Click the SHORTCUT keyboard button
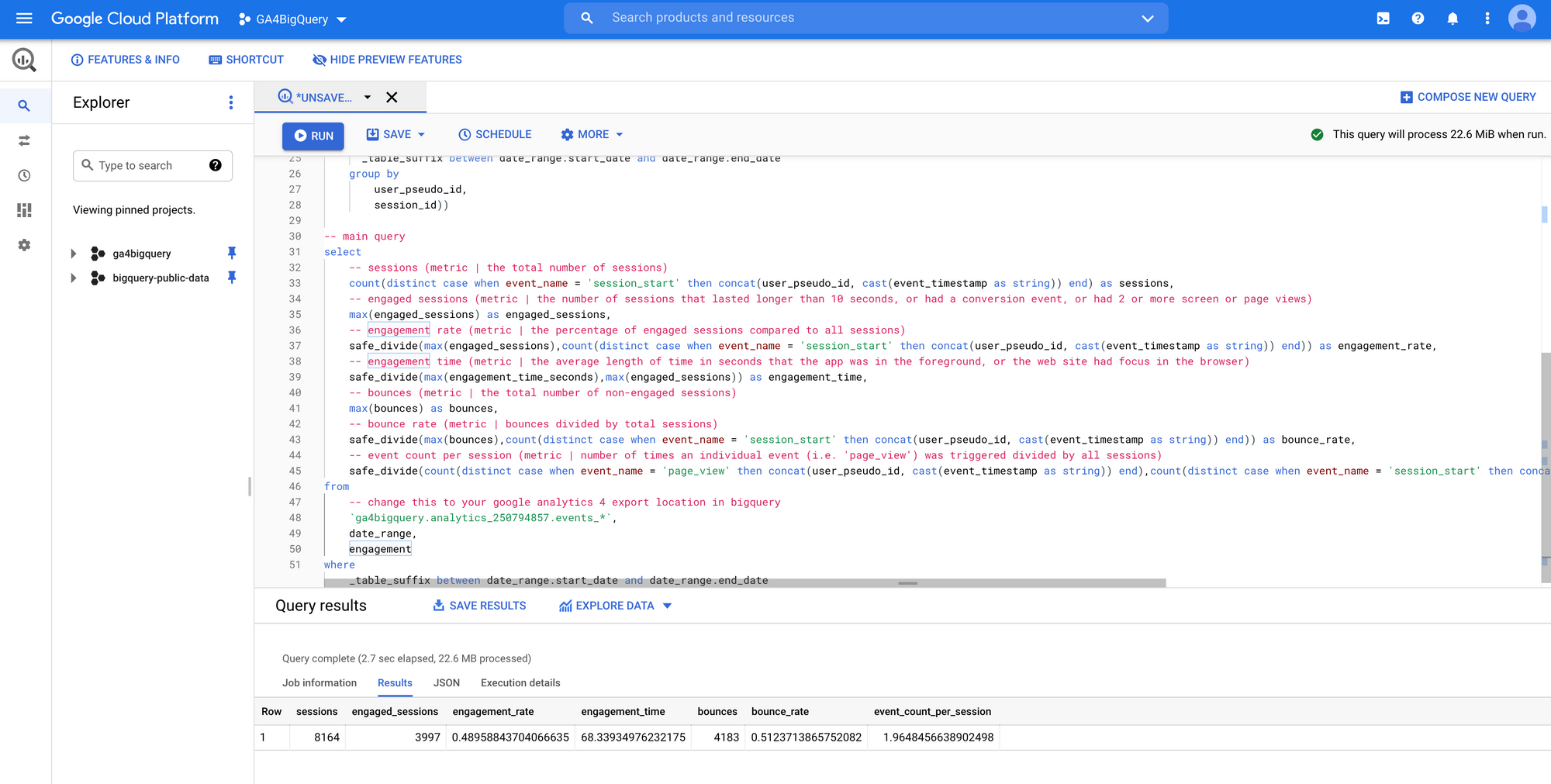Image resolution: width=1551 pixels, height=784 pixels. (x=246, y=60)
